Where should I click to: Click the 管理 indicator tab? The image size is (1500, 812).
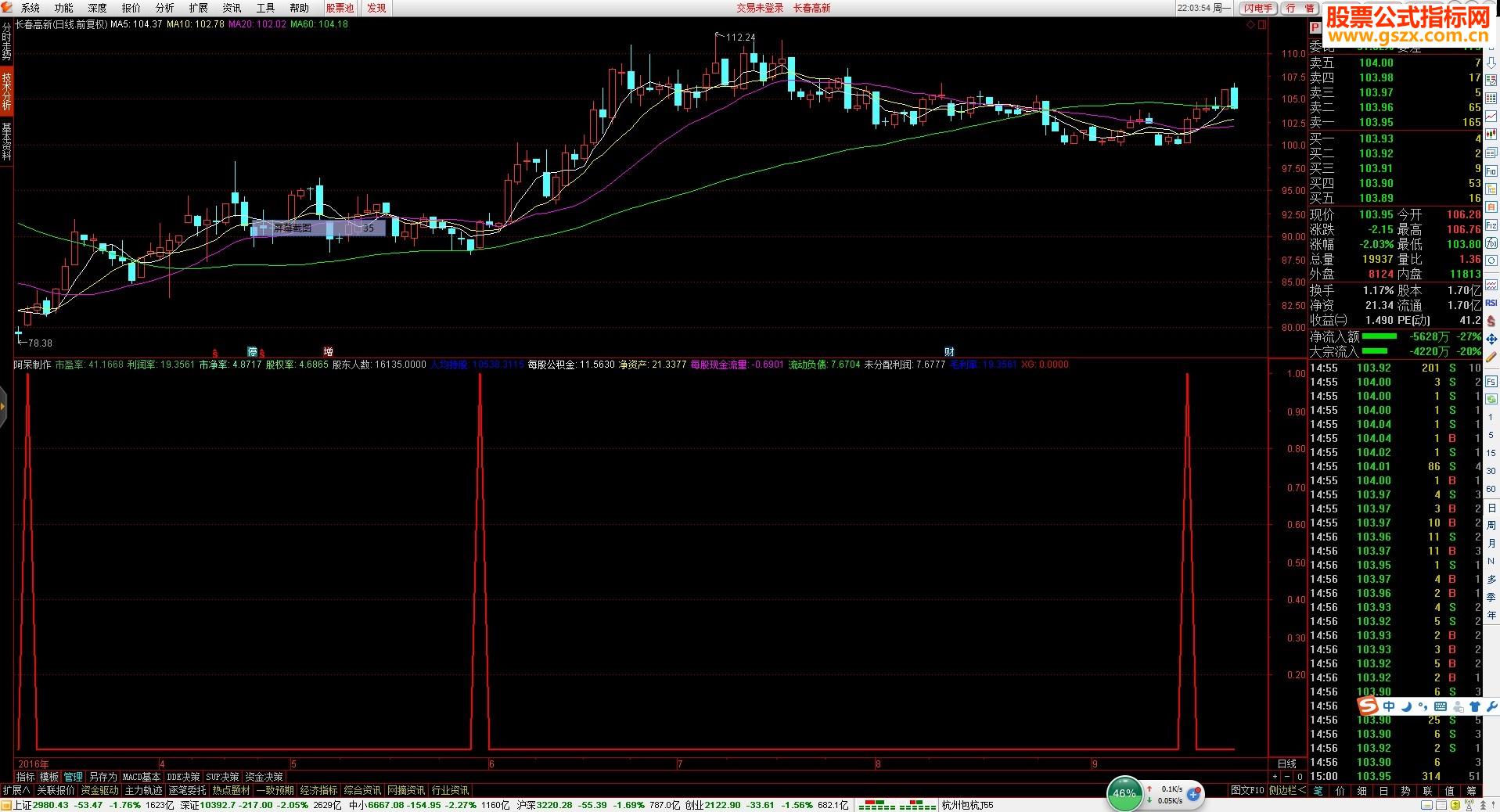click(x=73, y=777)
